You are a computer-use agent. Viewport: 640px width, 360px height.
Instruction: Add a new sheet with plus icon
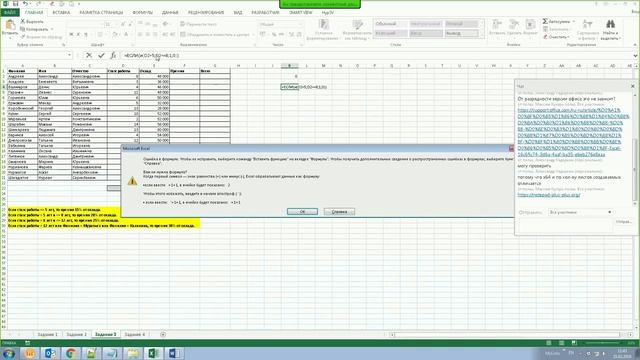click(163, 334)
